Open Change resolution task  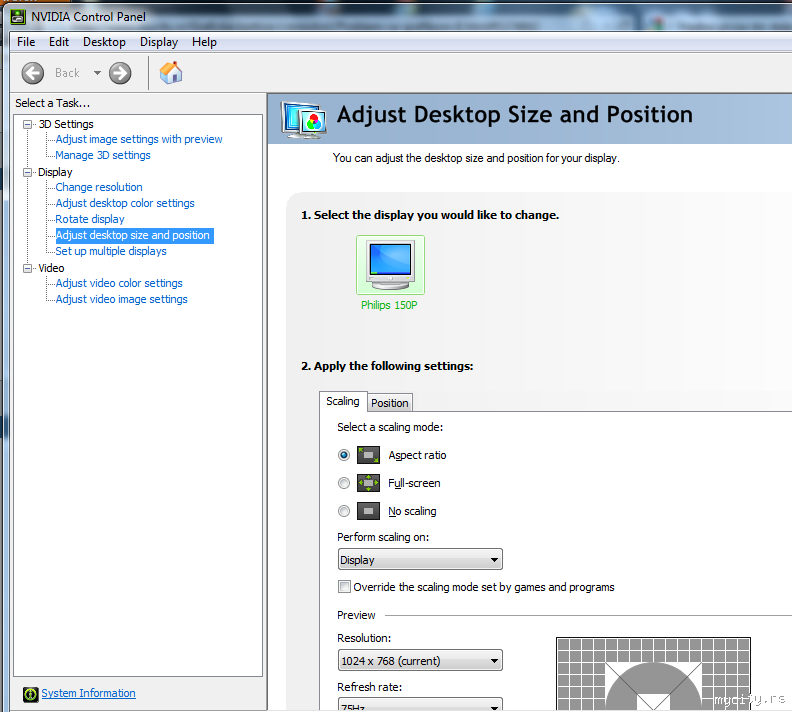click(x=99, y=187)
